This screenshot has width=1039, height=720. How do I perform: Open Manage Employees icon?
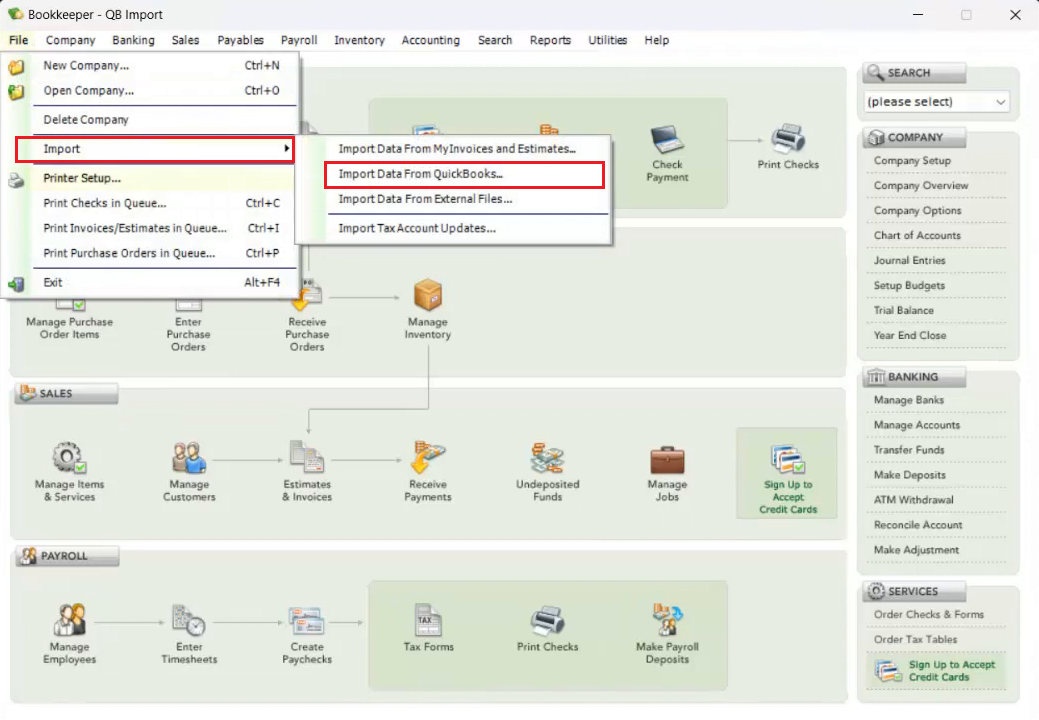coord(69,621)
